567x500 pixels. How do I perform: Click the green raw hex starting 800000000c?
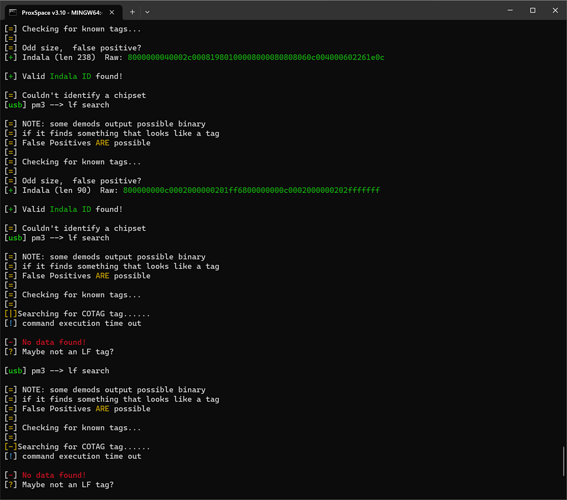[x=251, y=190]
